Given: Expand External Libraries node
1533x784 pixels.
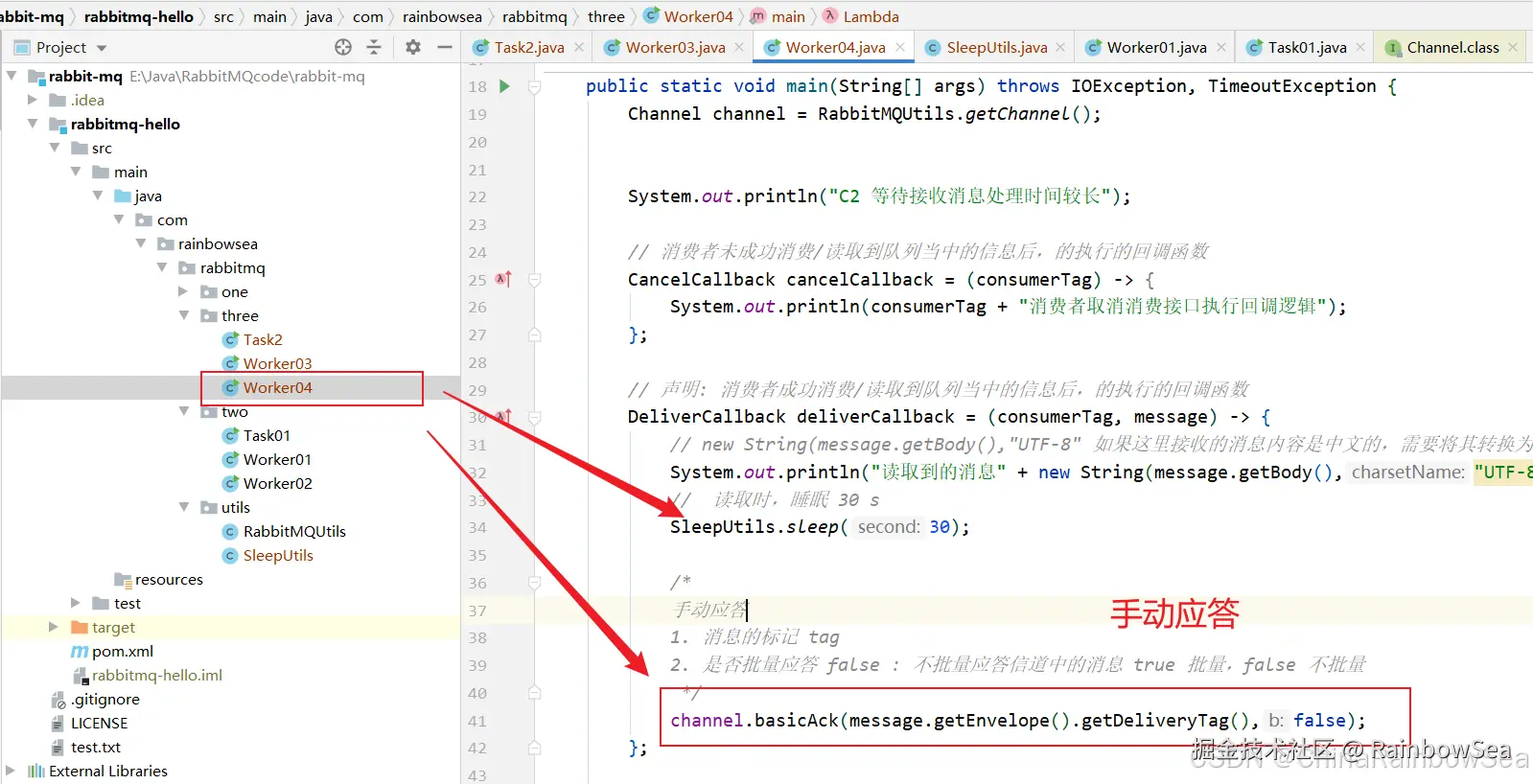Looking at the screenshot, I should (x=11, y=771).
